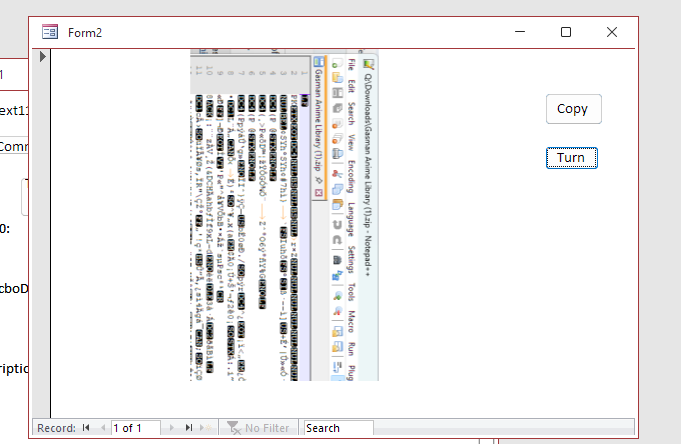
Task: Click the Turn button
Action: [x=571, y=158]
